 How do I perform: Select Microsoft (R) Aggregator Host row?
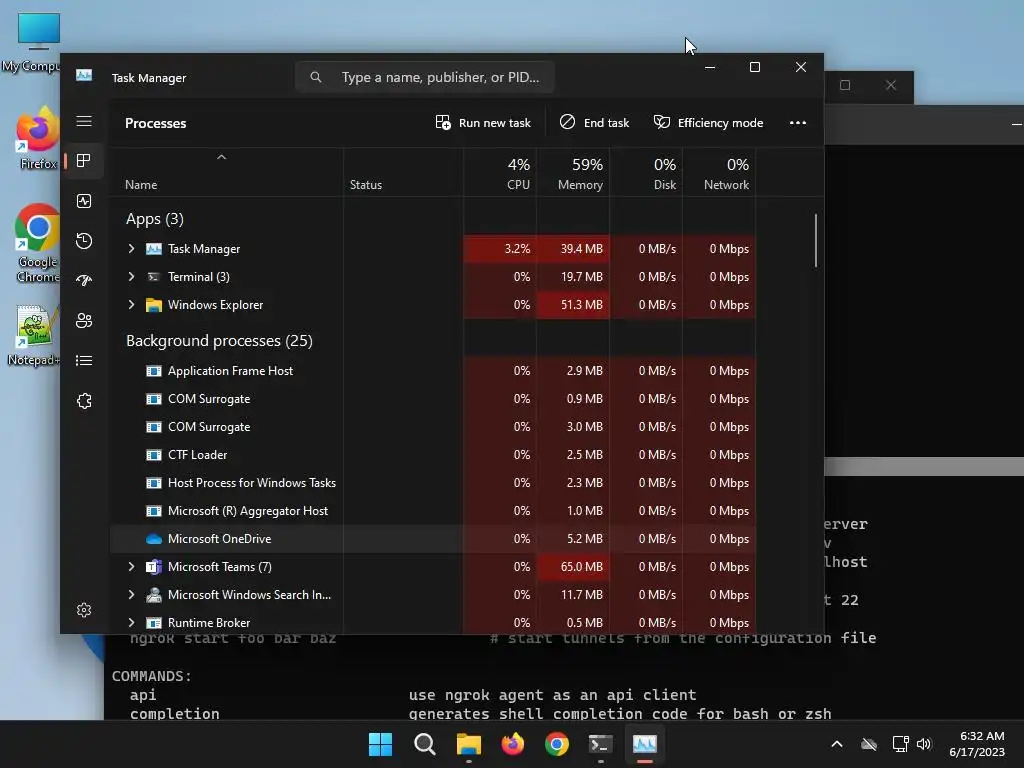pos(433,511)
